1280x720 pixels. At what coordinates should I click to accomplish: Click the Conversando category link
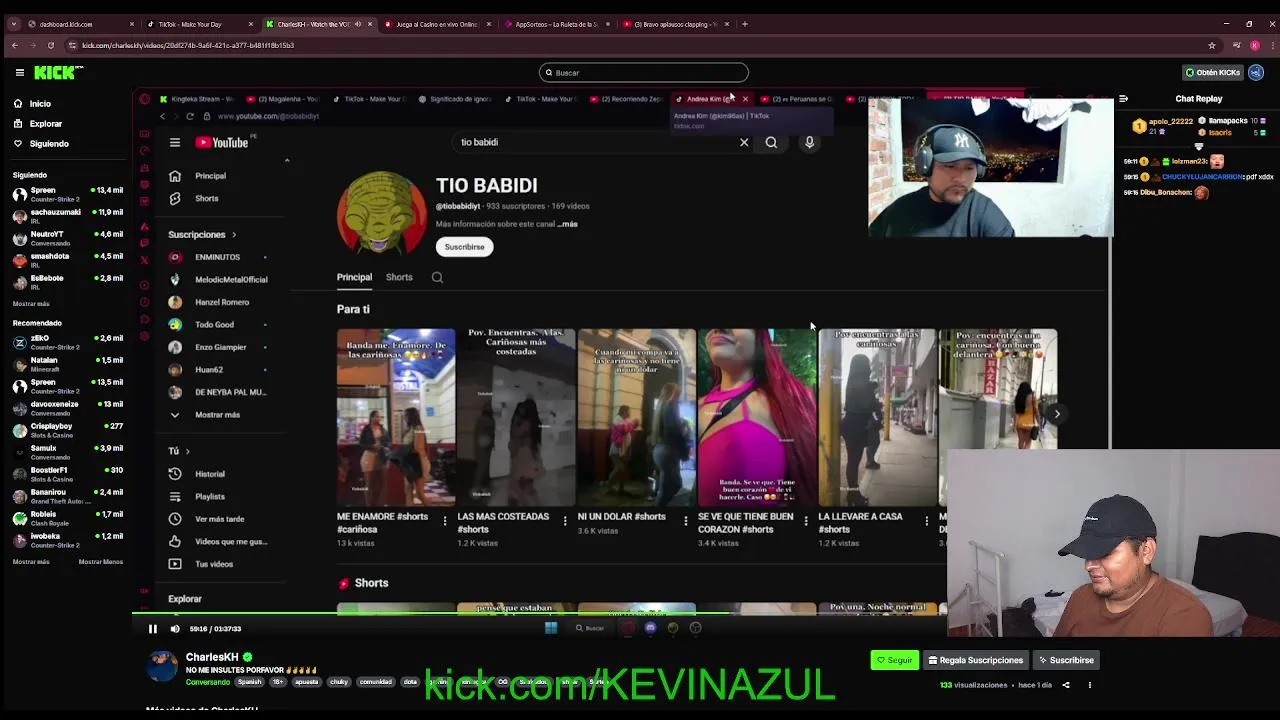(208, 682)
